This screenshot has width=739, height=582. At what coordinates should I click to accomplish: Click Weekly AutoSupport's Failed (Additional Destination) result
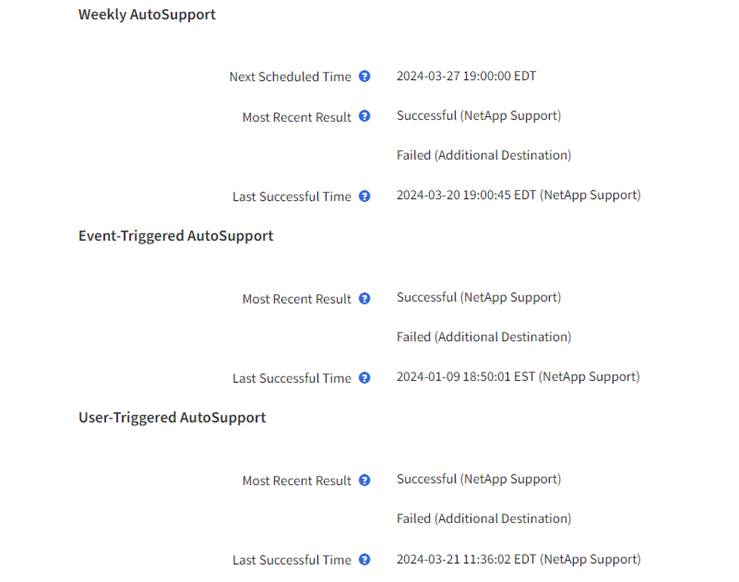(x=483, y=156)
